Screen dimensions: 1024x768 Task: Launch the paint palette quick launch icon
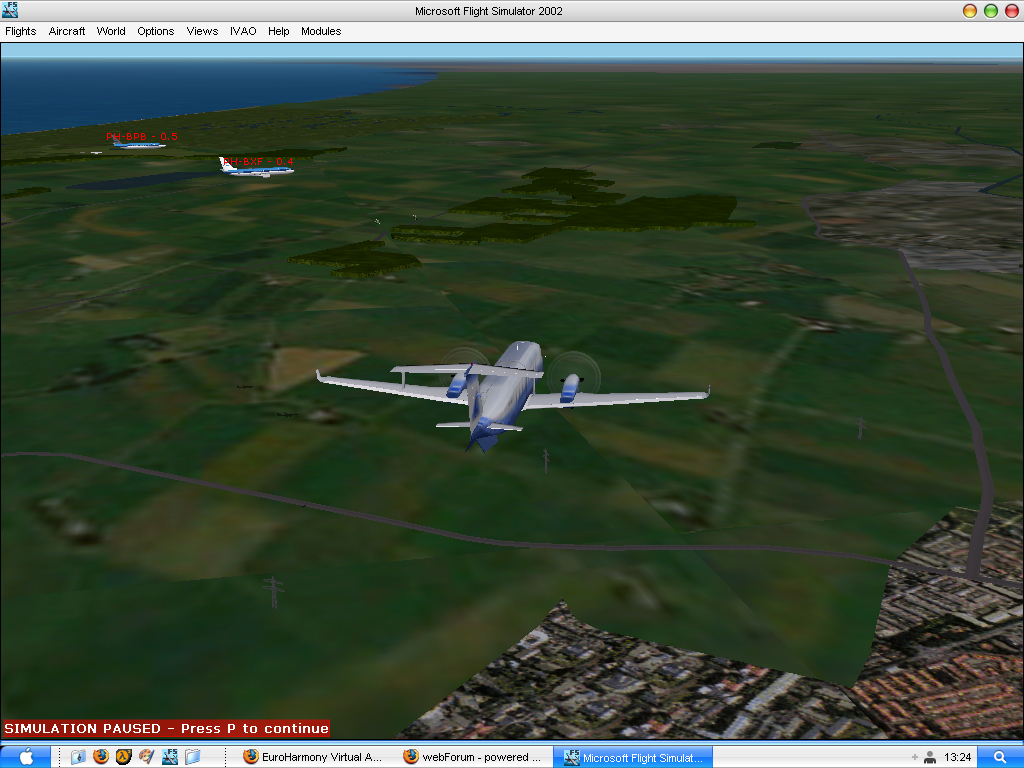pos(146,756)
